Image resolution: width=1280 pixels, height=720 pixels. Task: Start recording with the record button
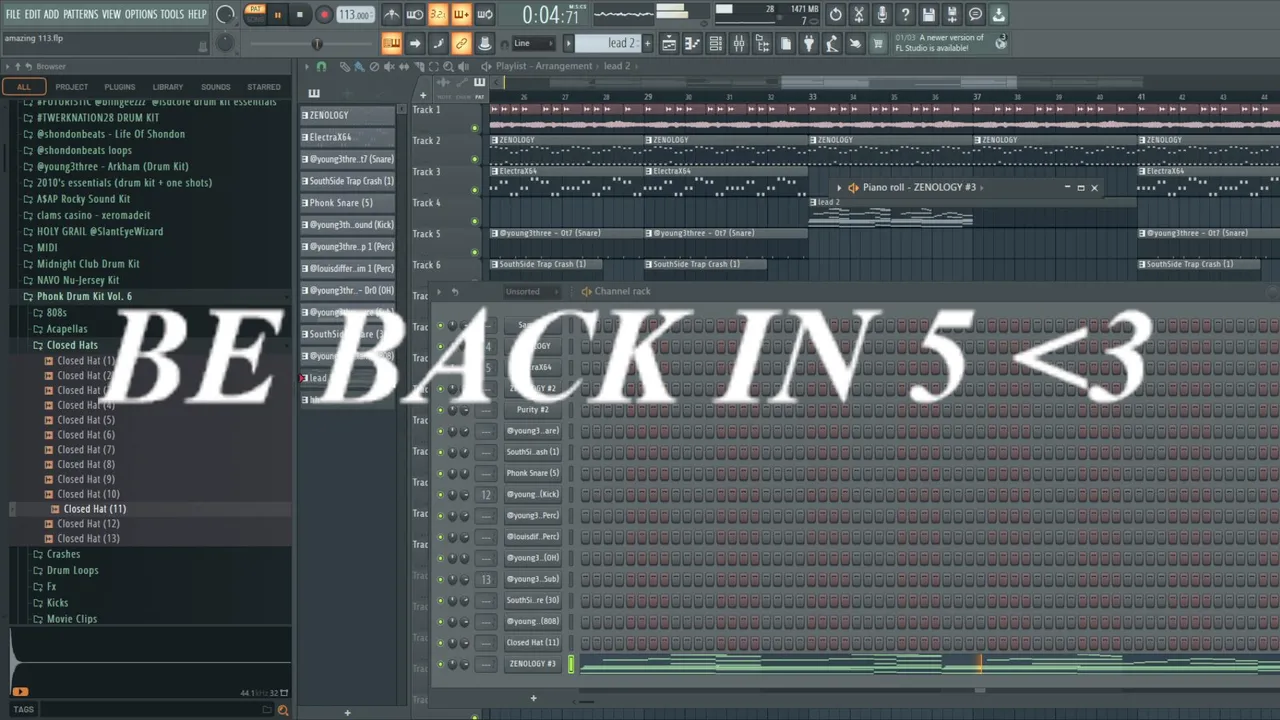[323, 15]
